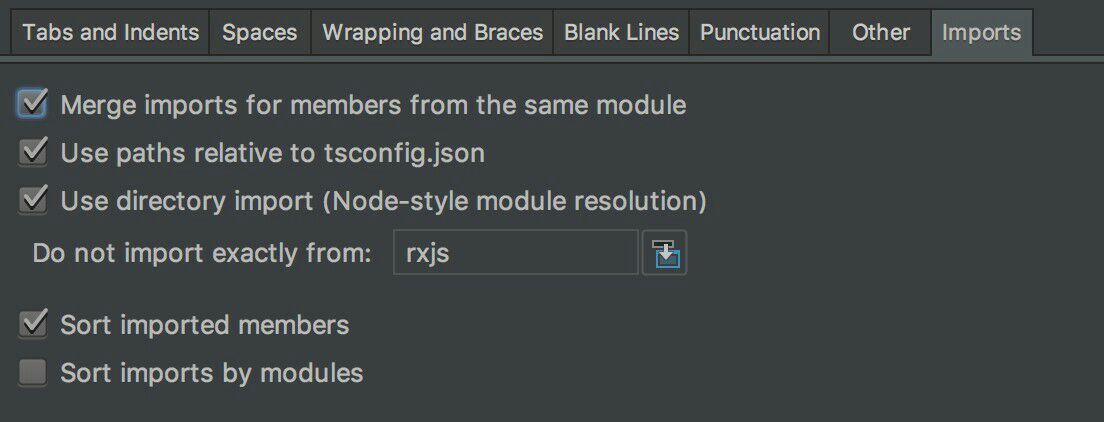Image resolution: width=1104 pixels, height=422 pixels.
Task: Disable the Use directory import checkbox
Action: [x=34, y=201]
